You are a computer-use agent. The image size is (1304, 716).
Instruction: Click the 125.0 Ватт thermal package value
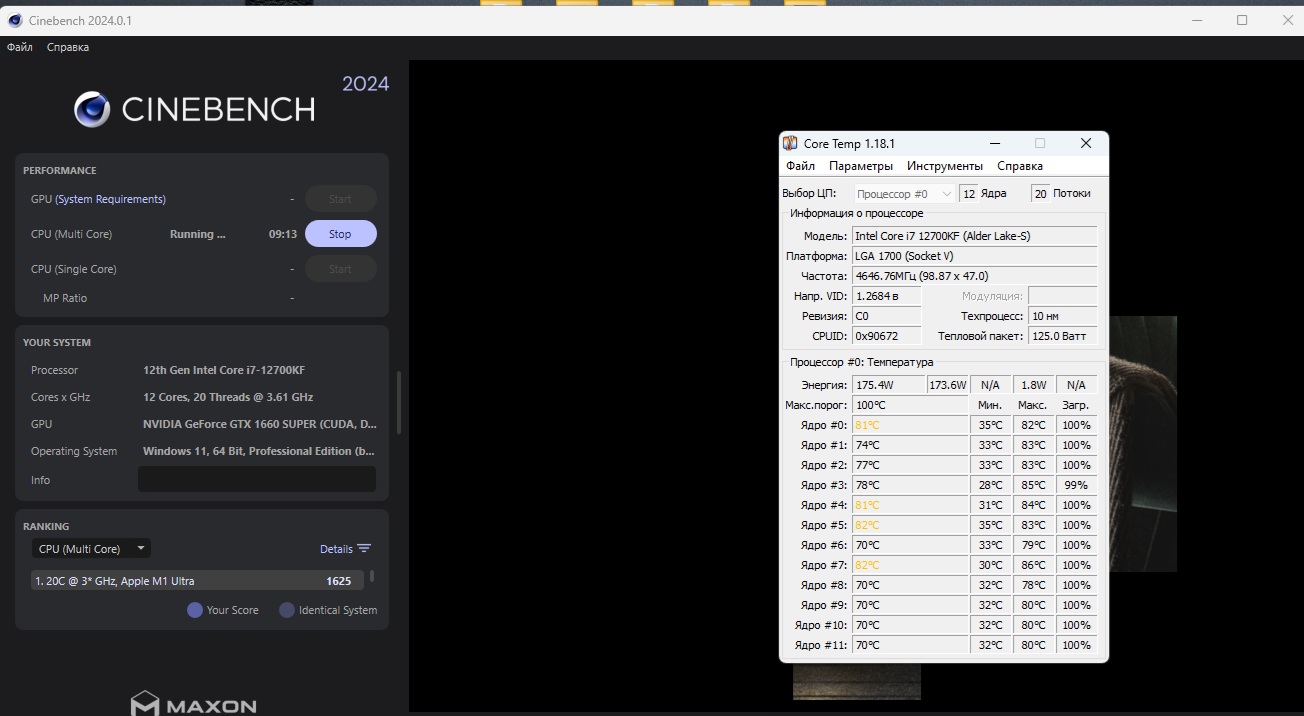1062,336
